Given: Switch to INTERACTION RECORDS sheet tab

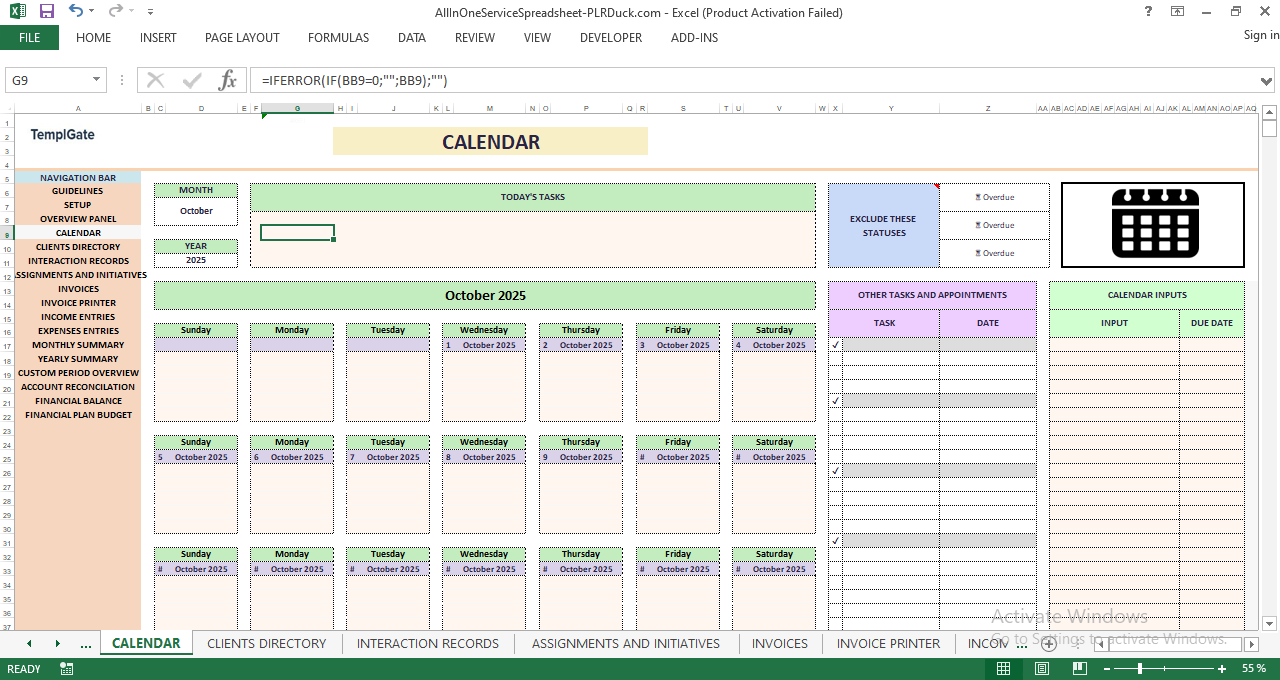Looking at the screenshot, I should [428, 644].
